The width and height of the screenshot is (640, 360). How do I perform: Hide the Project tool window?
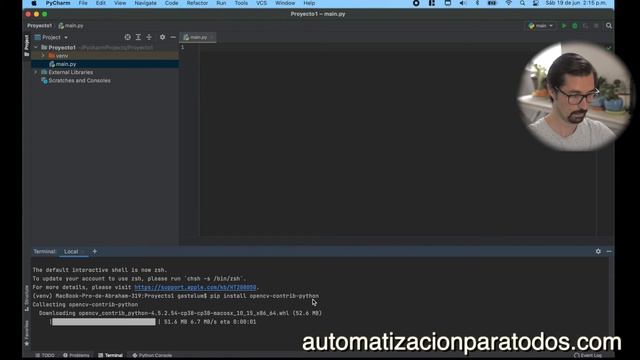pos(173,37)
